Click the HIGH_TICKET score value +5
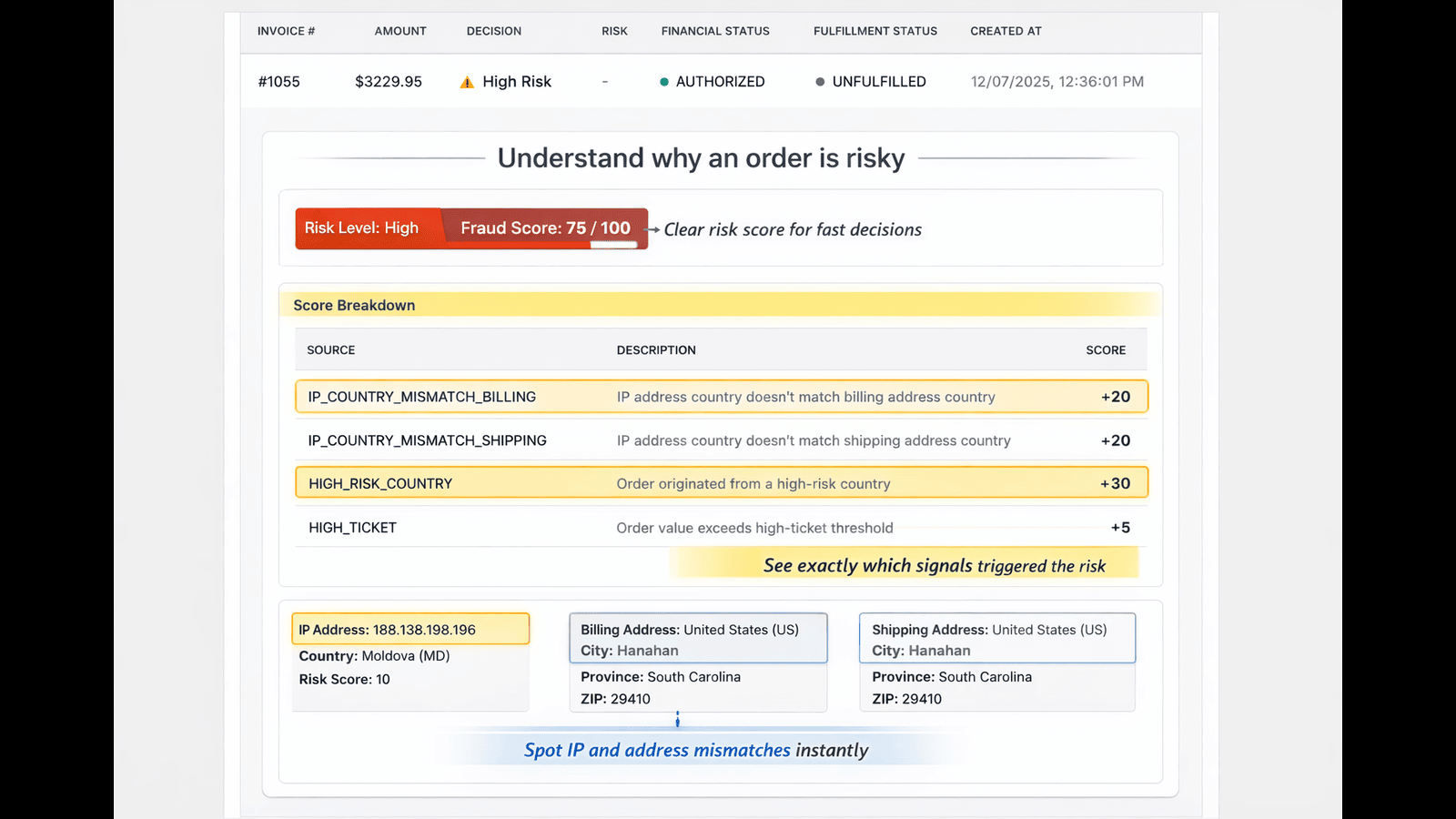Screen dimensions: 1456x819 [1118, 527]
